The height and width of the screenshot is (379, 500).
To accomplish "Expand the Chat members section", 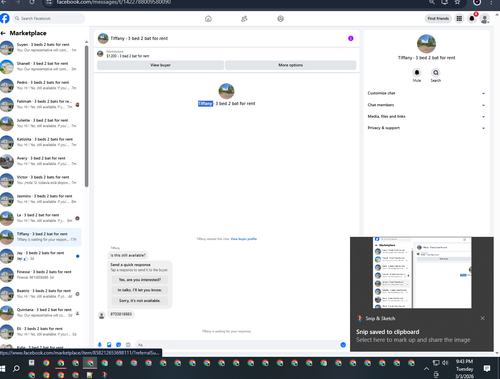I will [x=426, y=105].
